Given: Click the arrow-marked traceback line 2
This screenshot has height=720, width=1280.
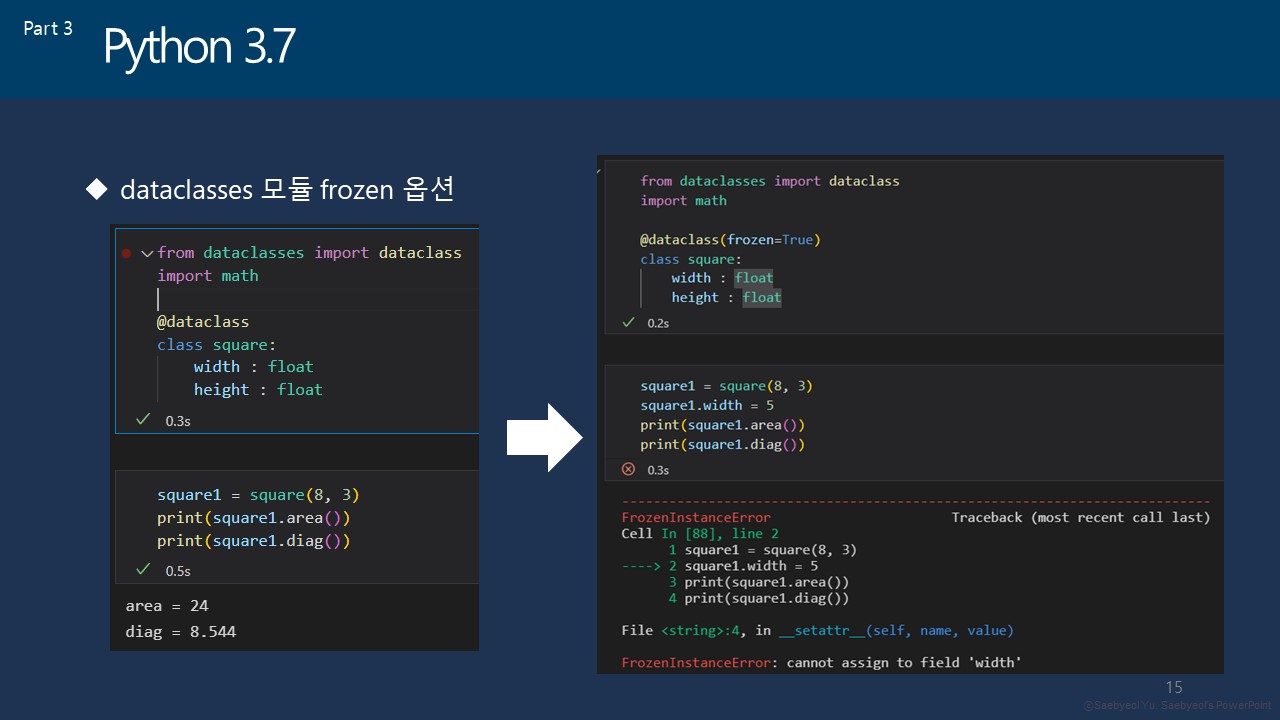Looking at the screenshot, I should click(719, 565).
